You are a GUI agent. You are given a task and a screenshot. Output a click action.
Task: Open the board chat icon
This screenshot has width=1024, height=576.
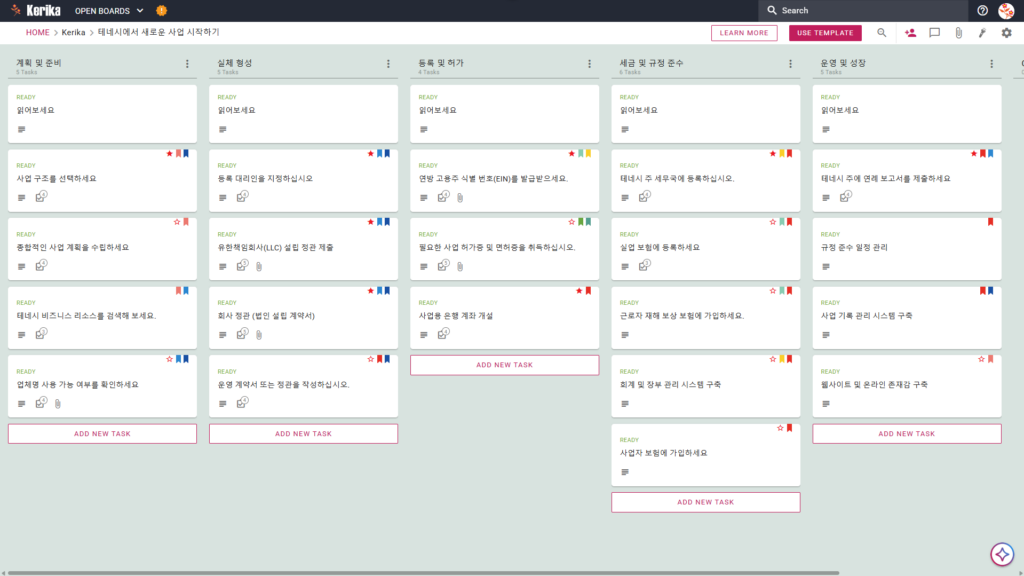click(x=935, y=33)
